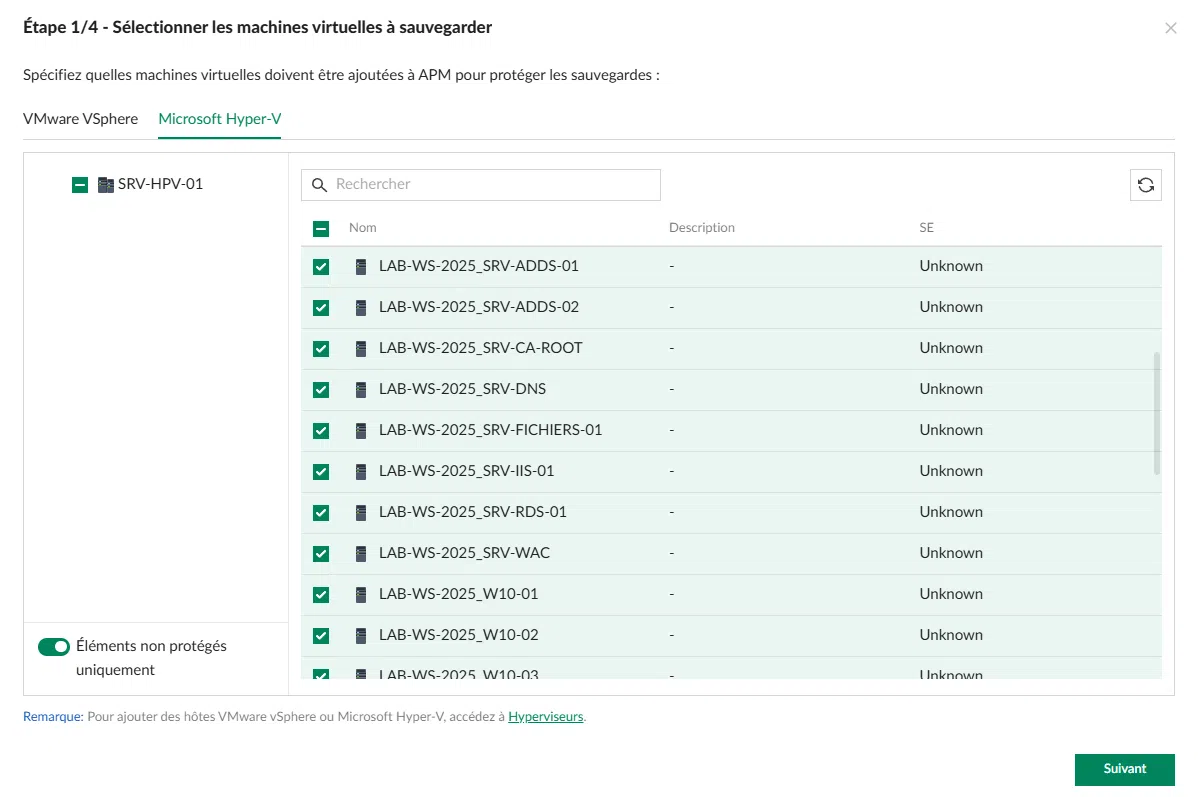Disable the Éléments non protégés uniquement switch
1198x797 pixels.
point(54,647)
